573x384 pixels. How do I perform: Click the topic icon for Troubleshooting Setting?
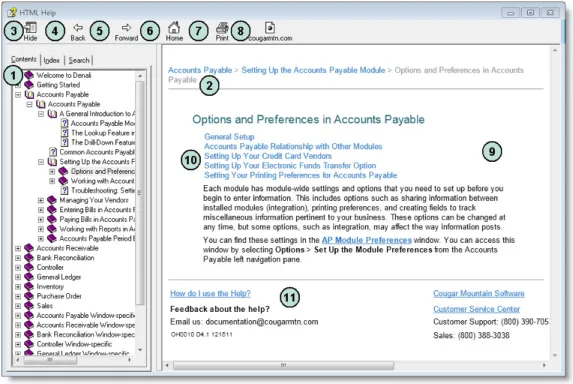65,190
